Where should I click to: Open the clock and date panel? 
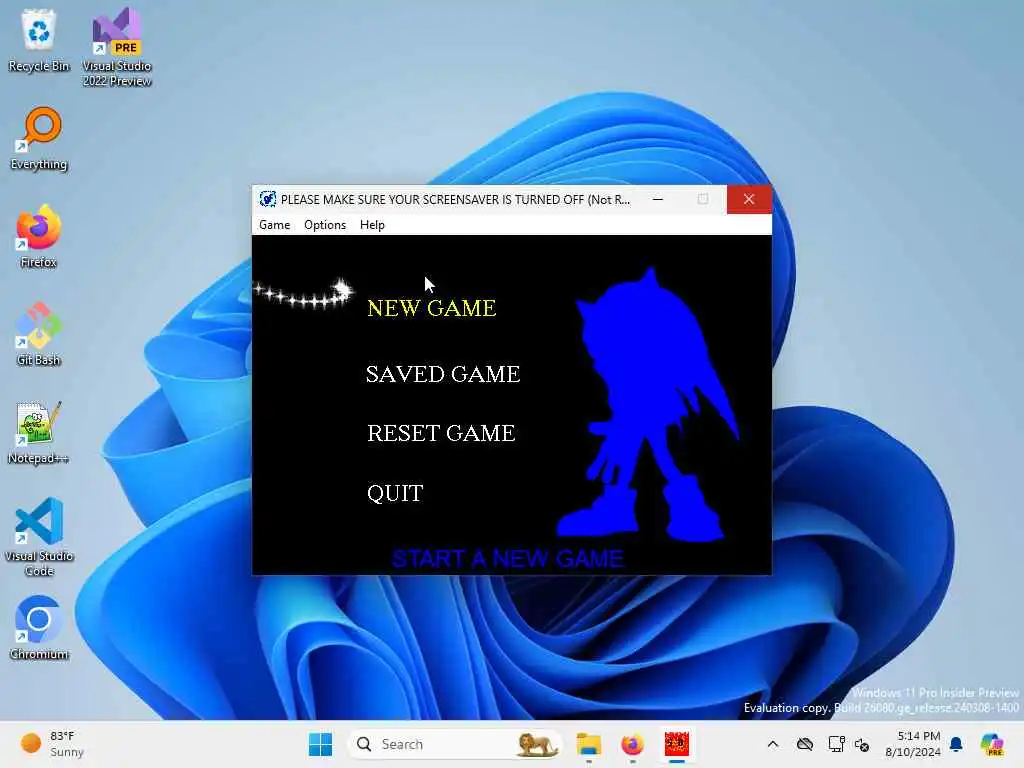click(x=913, y=744)
